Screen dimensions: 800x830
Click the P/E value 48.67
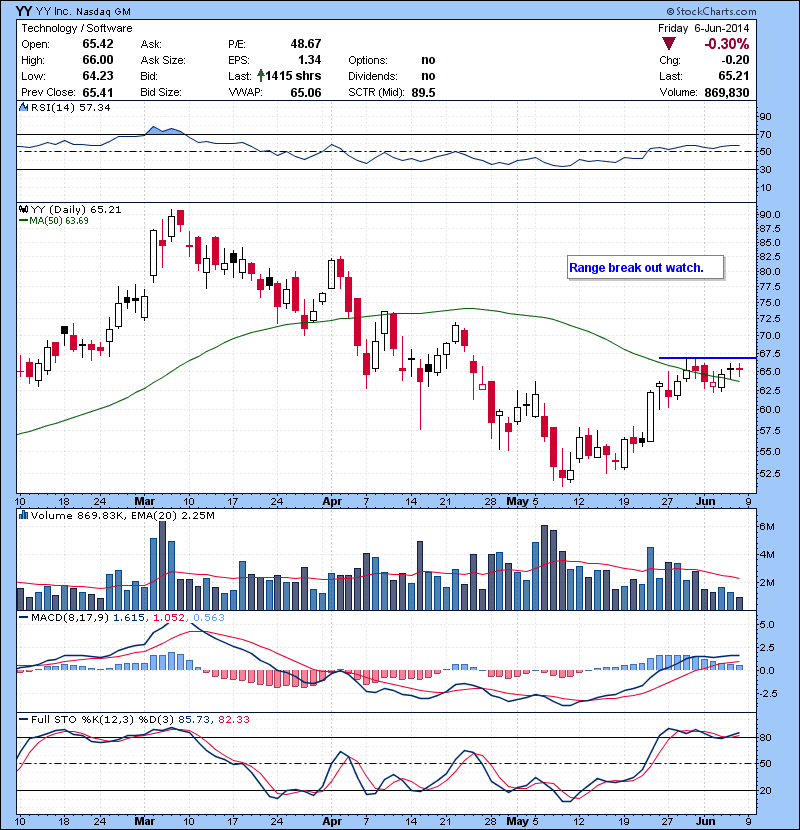click(305, 44)
